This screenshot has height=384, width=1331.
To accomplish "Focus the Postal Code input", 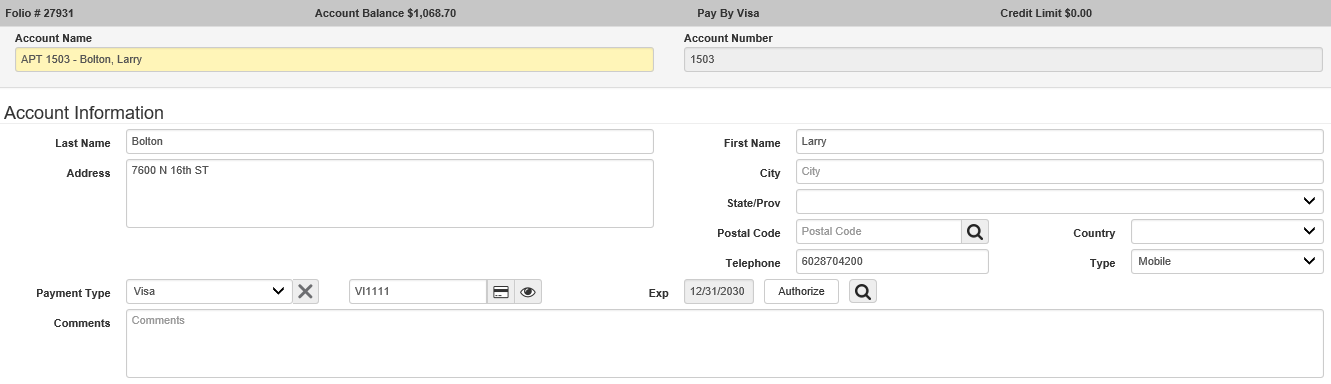I will point(879,232).
